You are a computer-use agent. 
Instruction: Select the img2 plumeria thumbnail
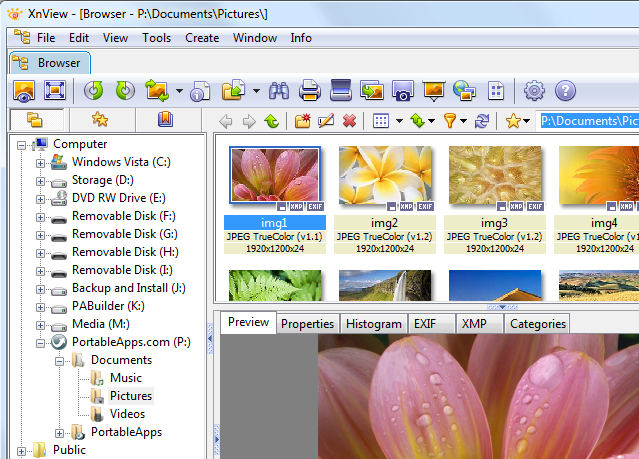385,176
